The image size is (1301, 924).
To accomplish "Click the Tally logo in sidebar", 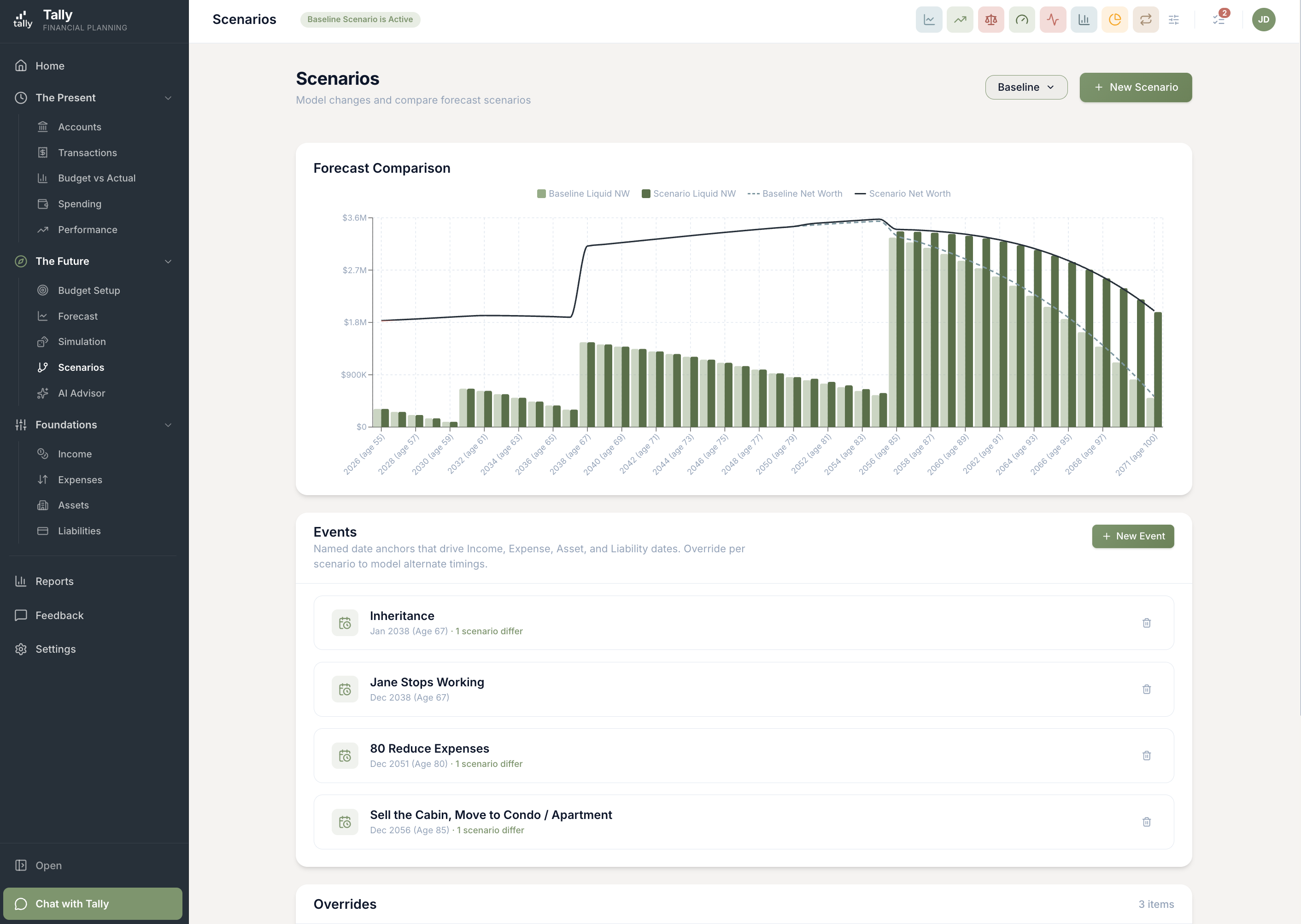I will (23, 19).
